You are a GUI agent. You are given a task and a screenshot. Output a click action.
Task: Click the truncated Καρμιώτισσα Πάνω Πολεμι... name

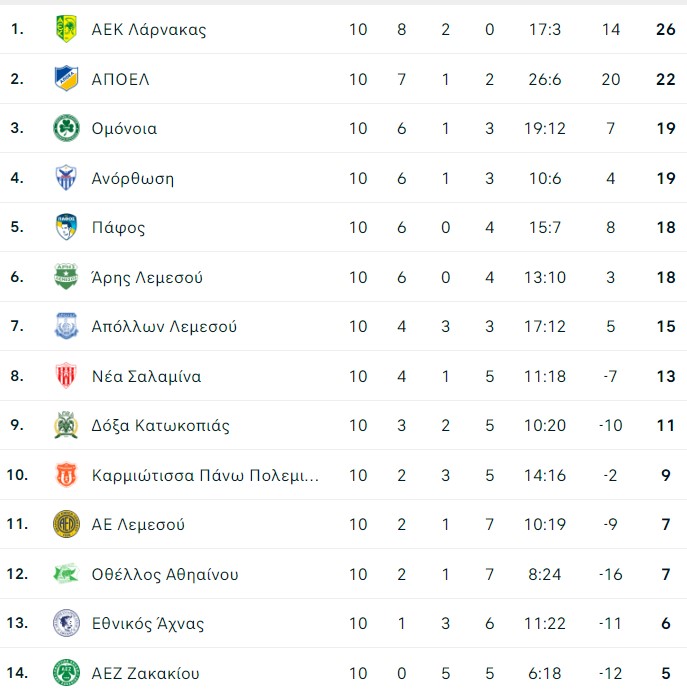[205, 476]
